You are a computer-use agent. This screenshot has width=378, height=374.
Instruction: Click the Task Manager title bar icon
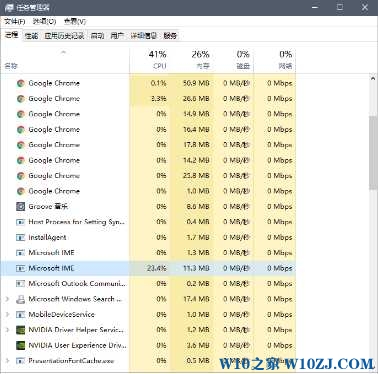[9, 7]
